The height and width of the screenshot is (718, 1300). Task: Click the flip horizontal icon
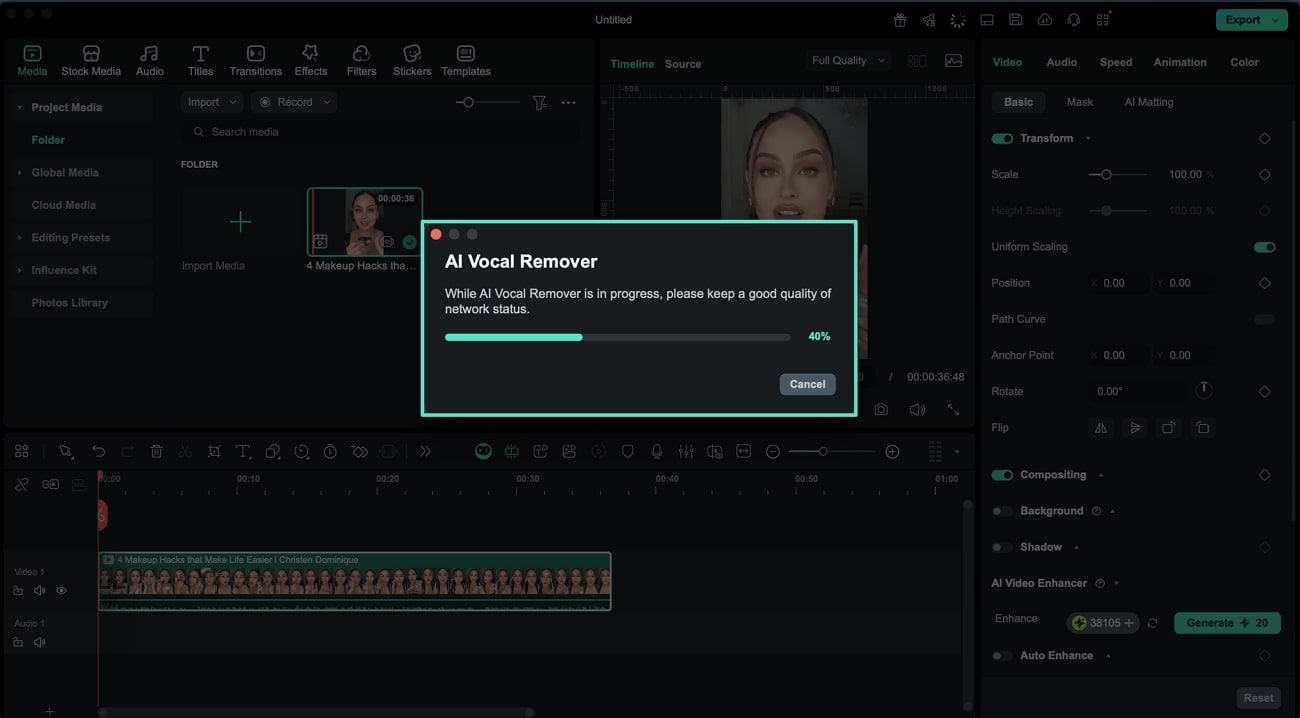(1101, 428)
